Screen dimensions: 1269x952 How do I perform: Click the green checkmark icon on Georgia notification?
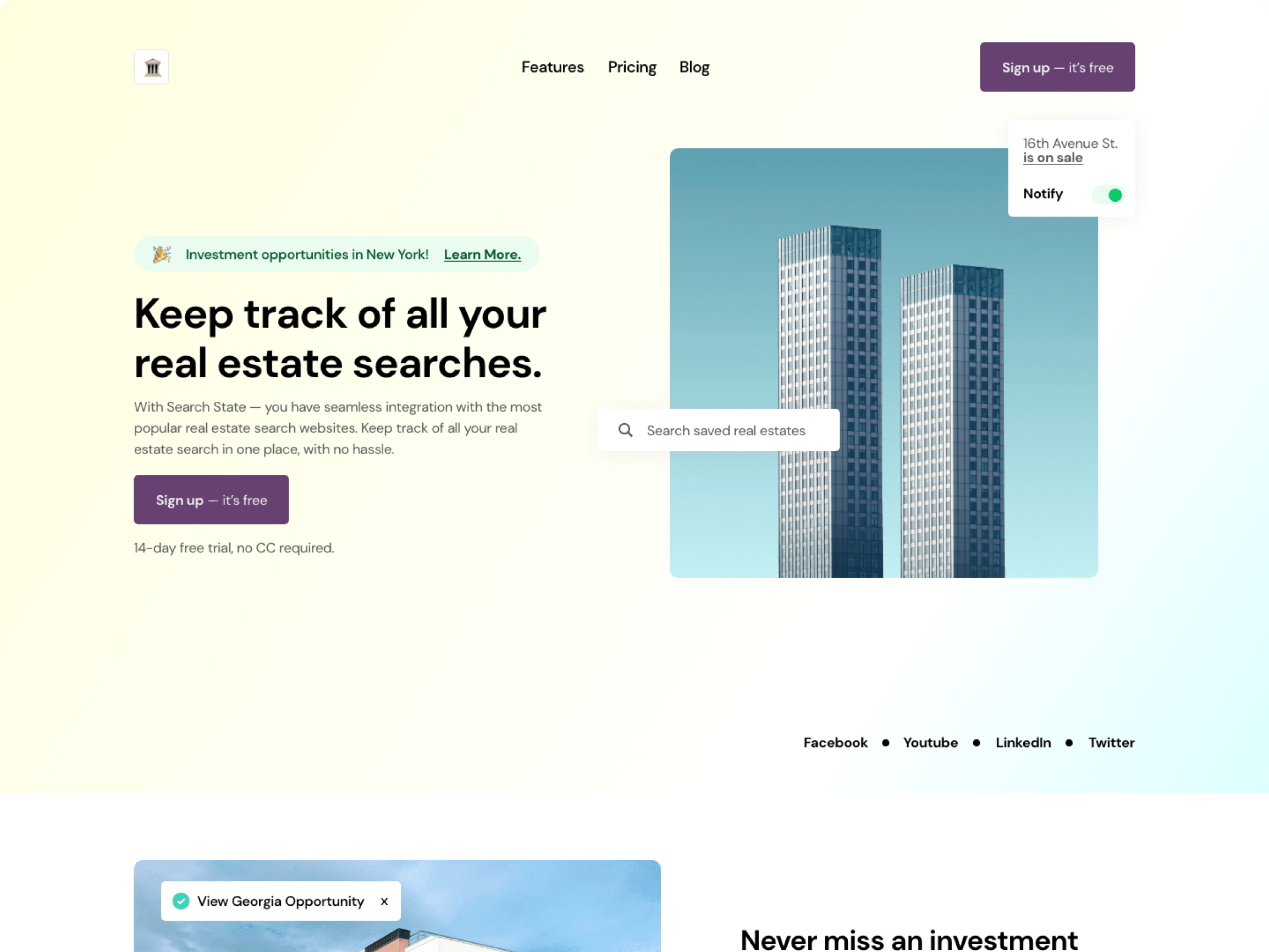[x=181, y=900]
